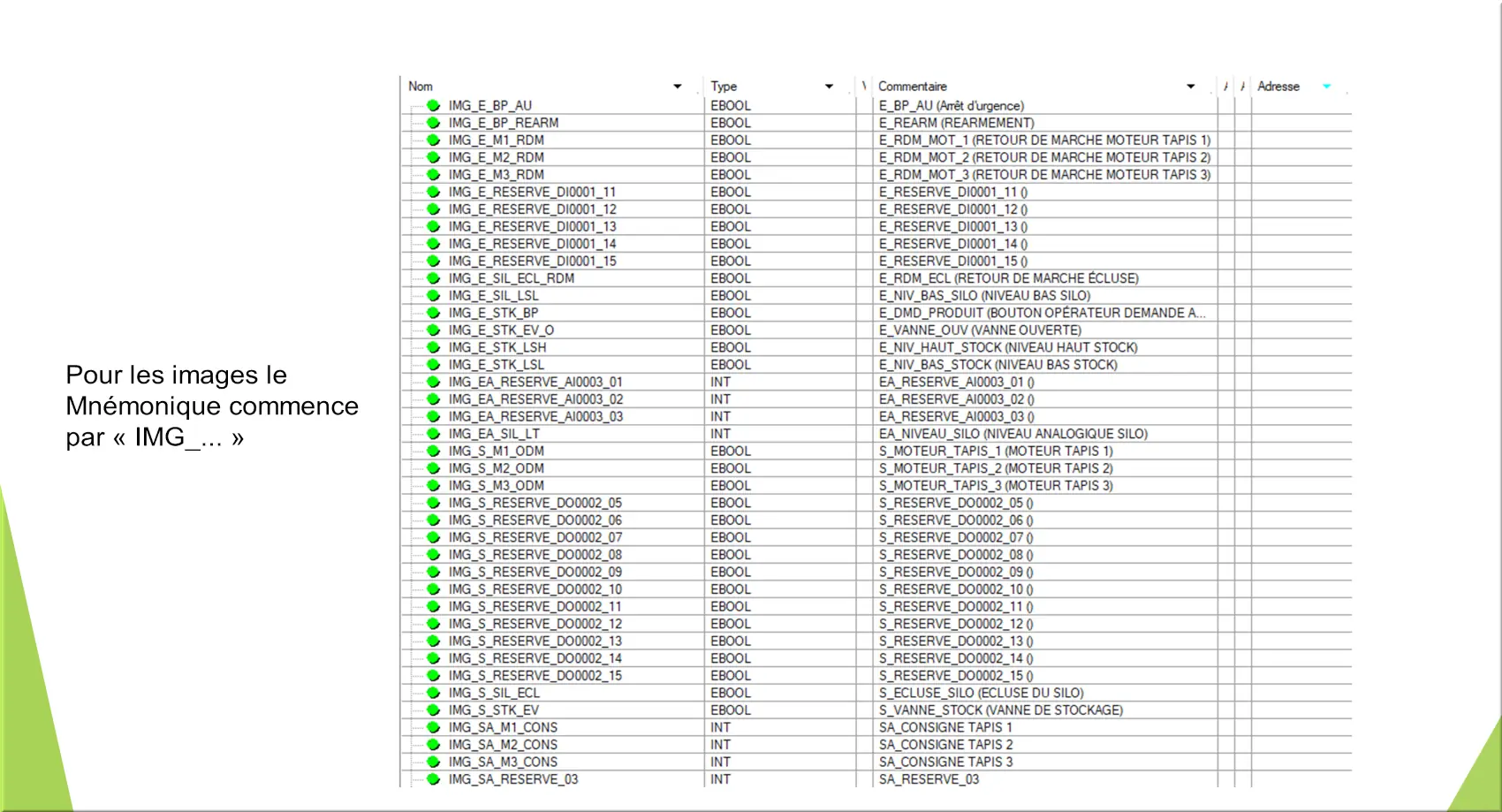Click green icon of IMG_E_STK_BP

tap(433, 313)
